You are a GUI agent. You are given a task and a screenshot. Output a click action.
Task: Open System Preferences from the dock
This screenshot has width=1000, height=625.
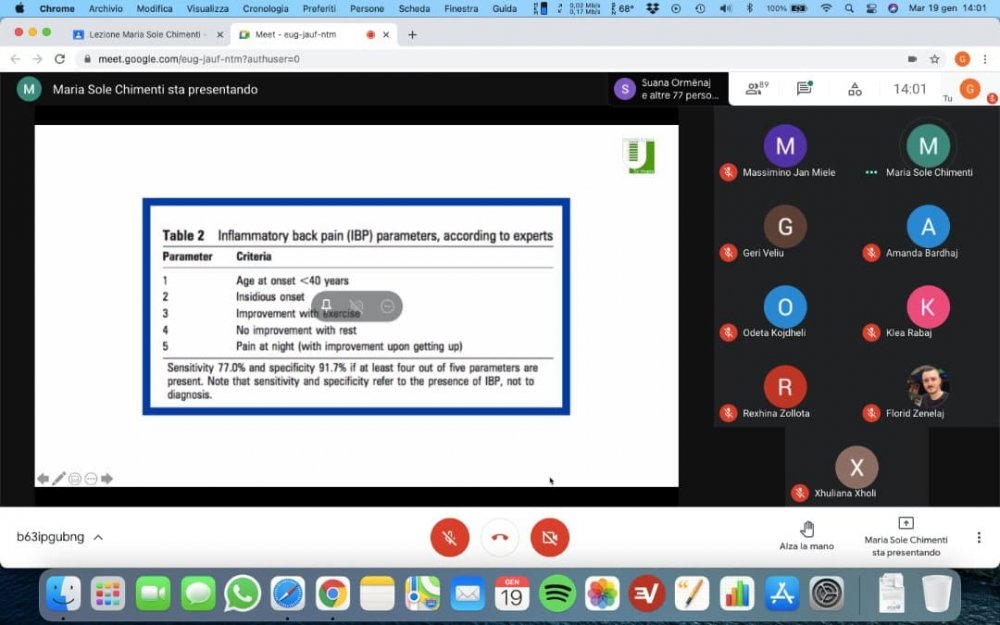[827, 594]
